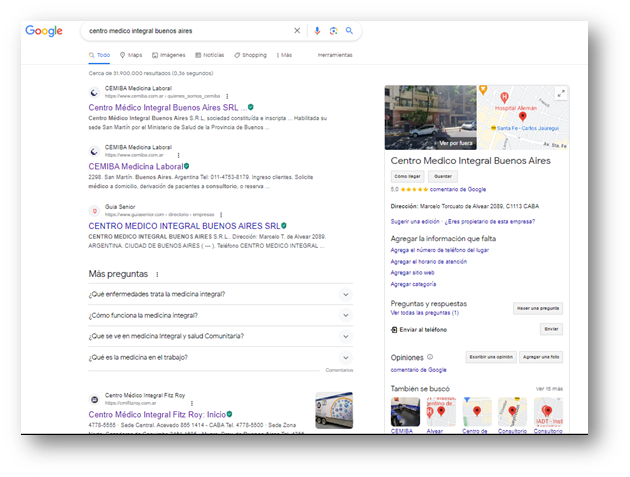Click Agregar sitio web link
630x477 pixels.
point(412,272)
